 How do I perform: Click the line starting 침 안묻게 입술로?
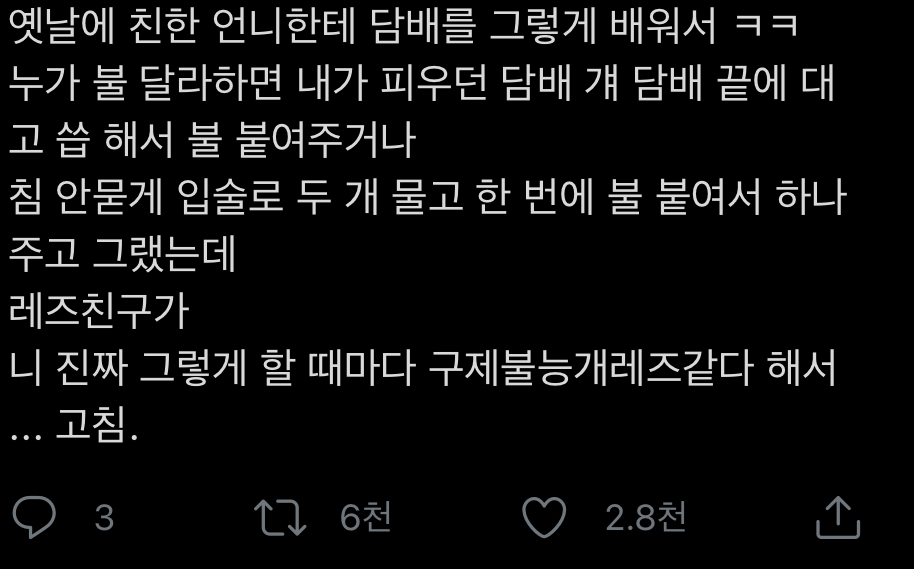click(427, 198)
